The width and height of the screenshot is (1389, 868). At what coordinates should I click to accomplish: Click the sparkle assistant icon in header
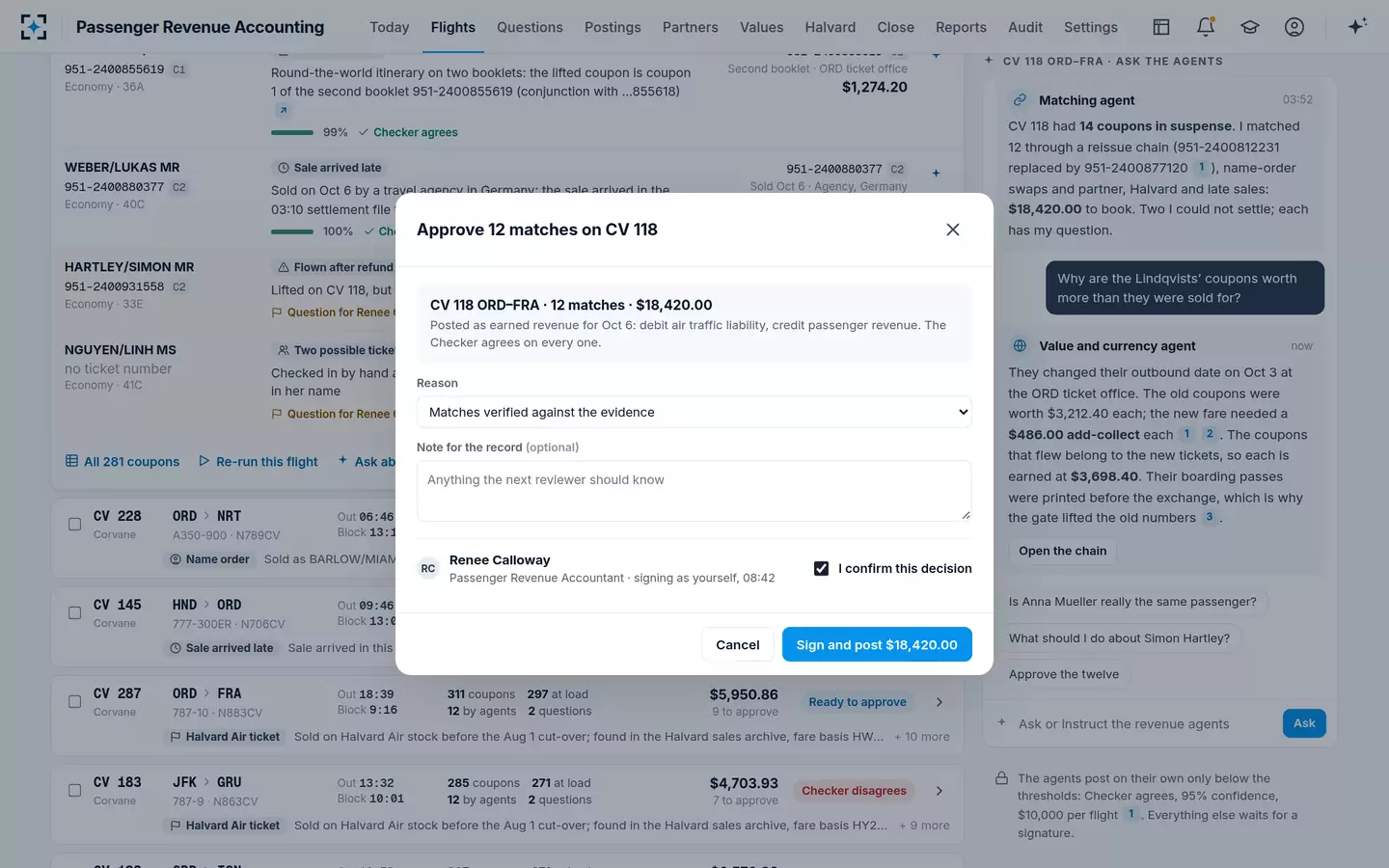click(1357, 26)
